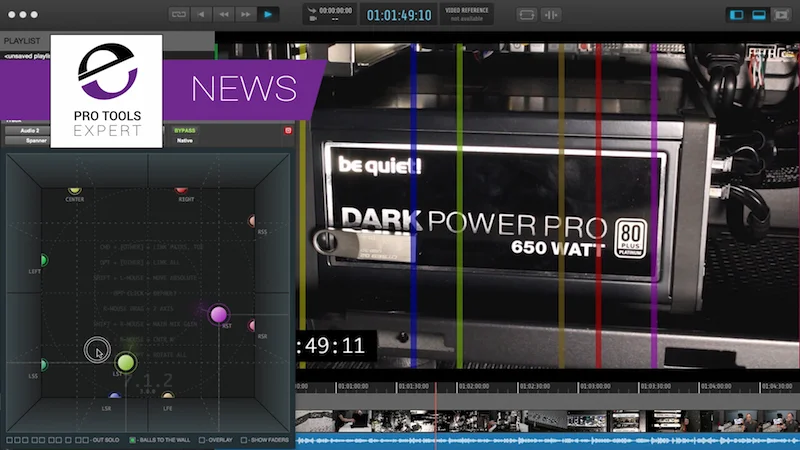800x450 pixels.
Task: Click the red playhead on the timeline ruler
Action: 436,387
